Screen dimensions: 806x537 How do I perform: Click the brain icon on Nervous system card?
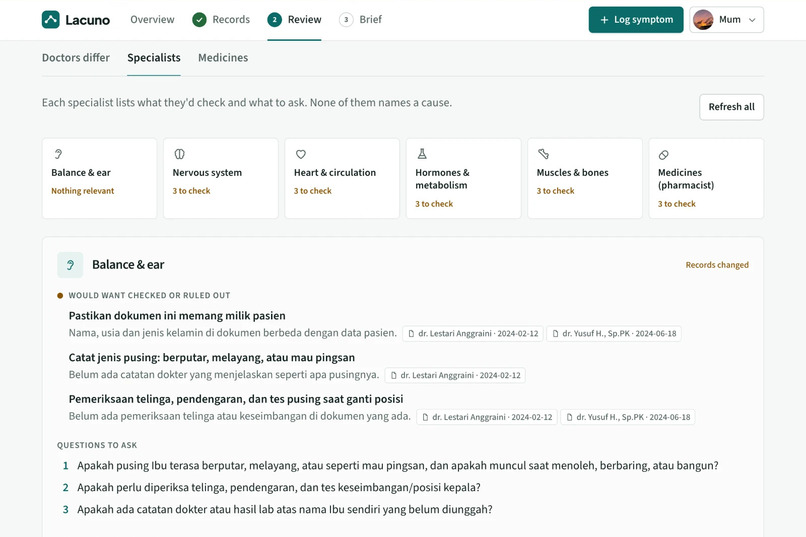[179, 154]
